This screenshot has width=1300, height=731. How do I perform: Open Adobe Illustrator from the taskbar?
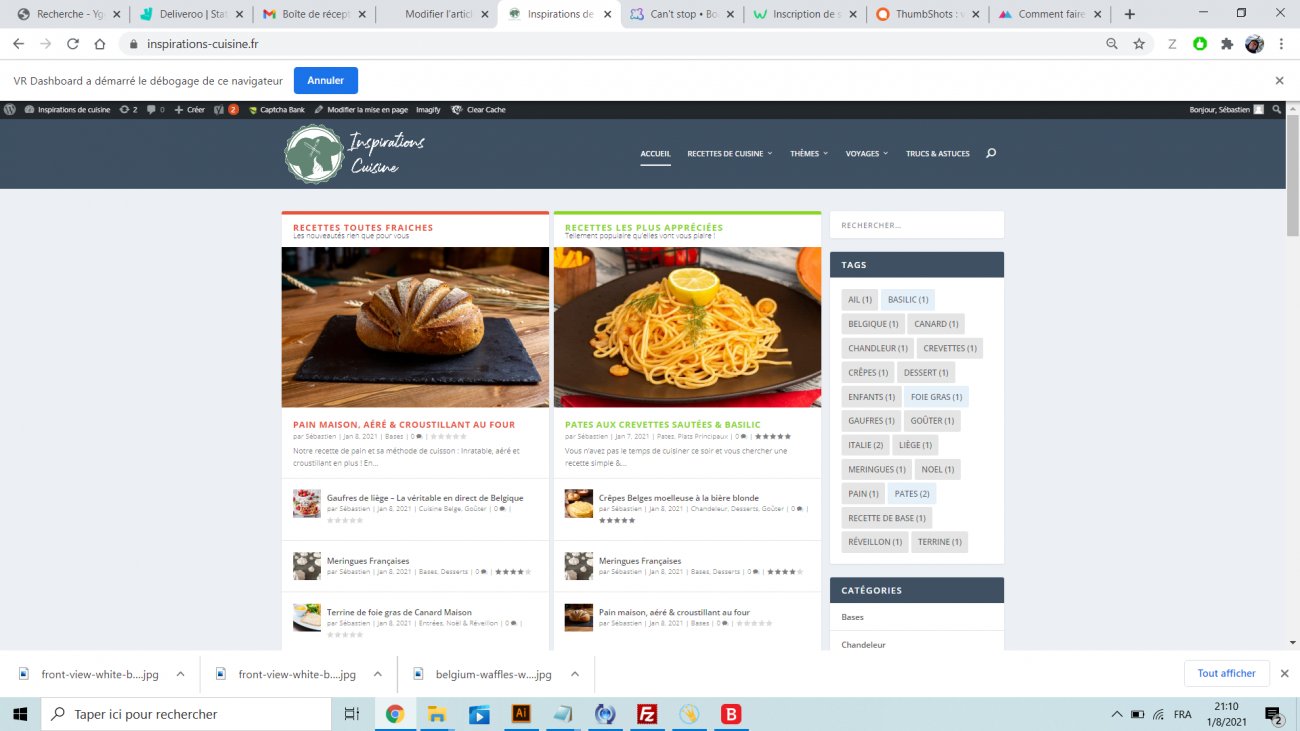pyautogui.click(x=520, y=714)
